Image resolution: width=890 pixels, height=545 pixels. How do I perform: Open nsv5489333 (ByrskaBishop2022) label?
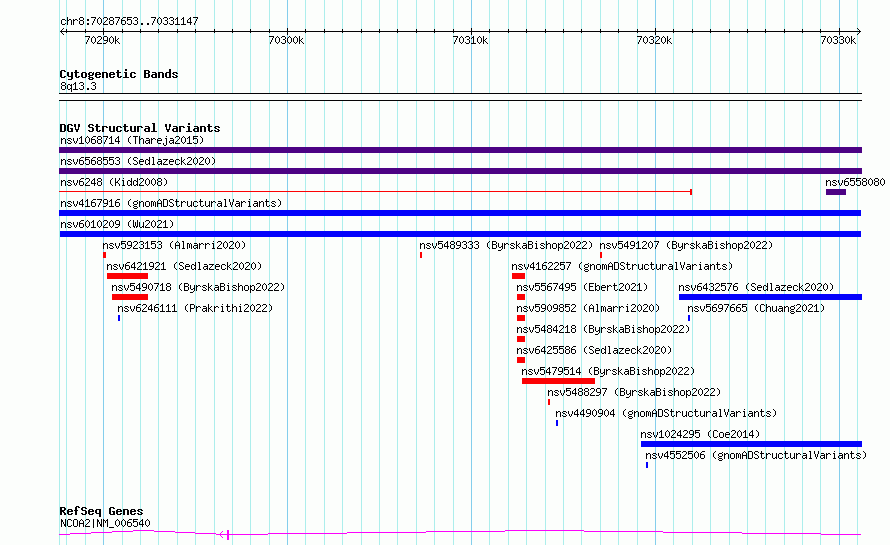506,245
